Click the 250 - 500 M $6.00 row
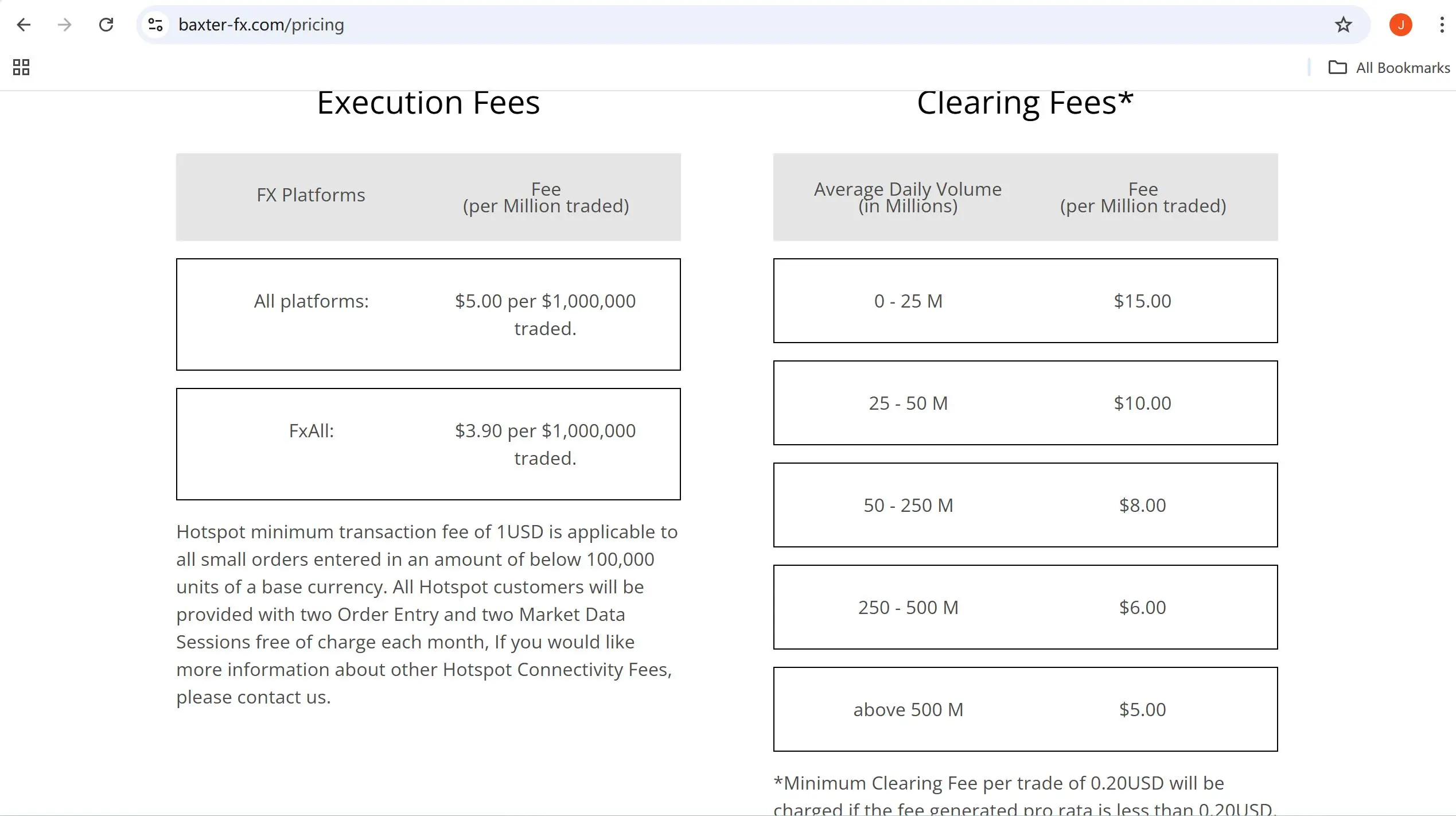Image resolution: width=1456 pixels, height=816 pixels. point(1025,607)
